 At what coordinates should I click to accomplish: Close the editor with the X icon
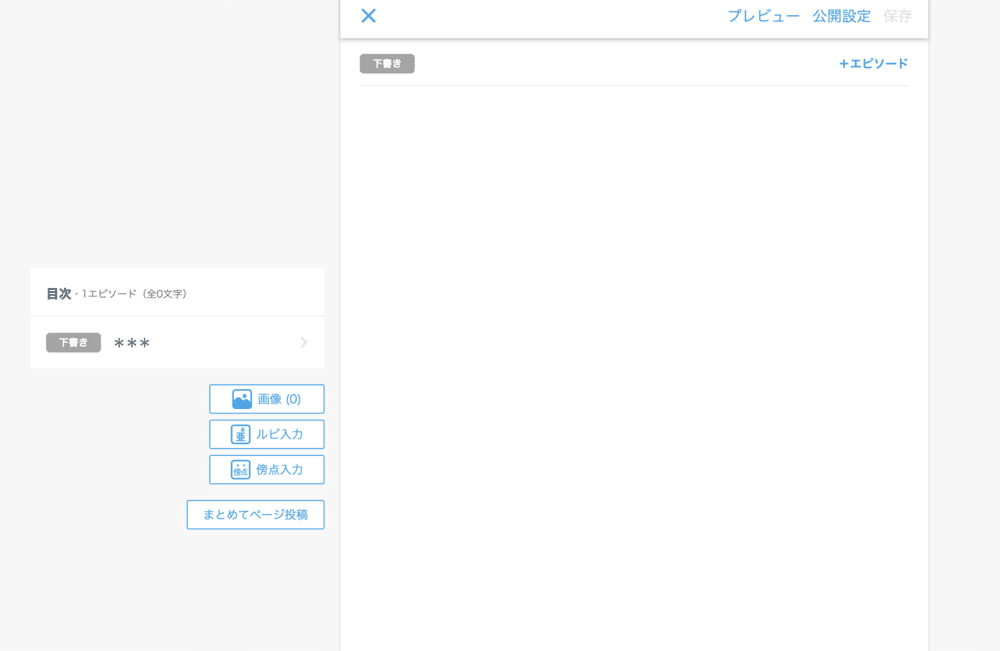tap(368, 16)
